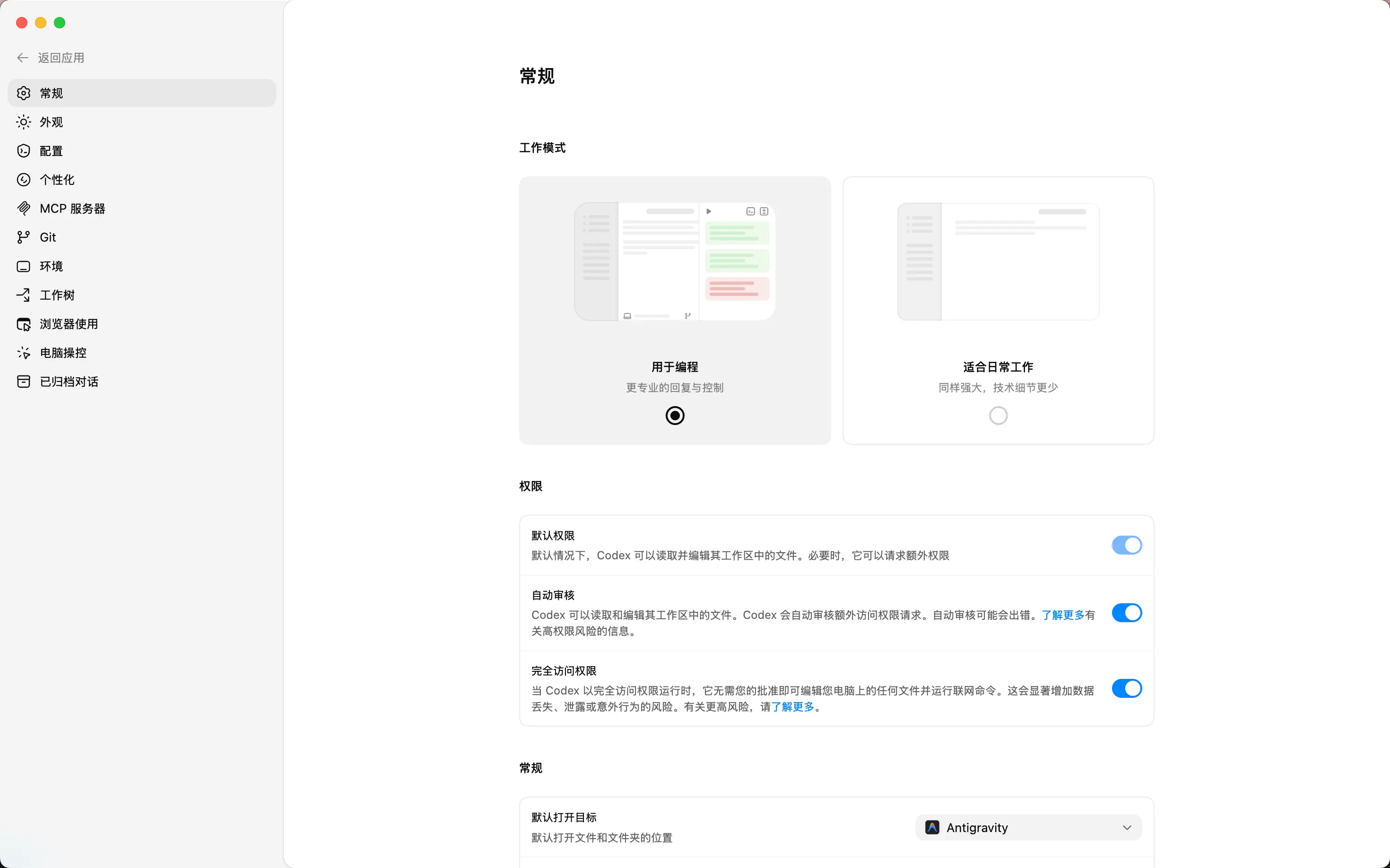
Task: Click the paperclip icon for MCP 服务器
Action: click(24, 208)
